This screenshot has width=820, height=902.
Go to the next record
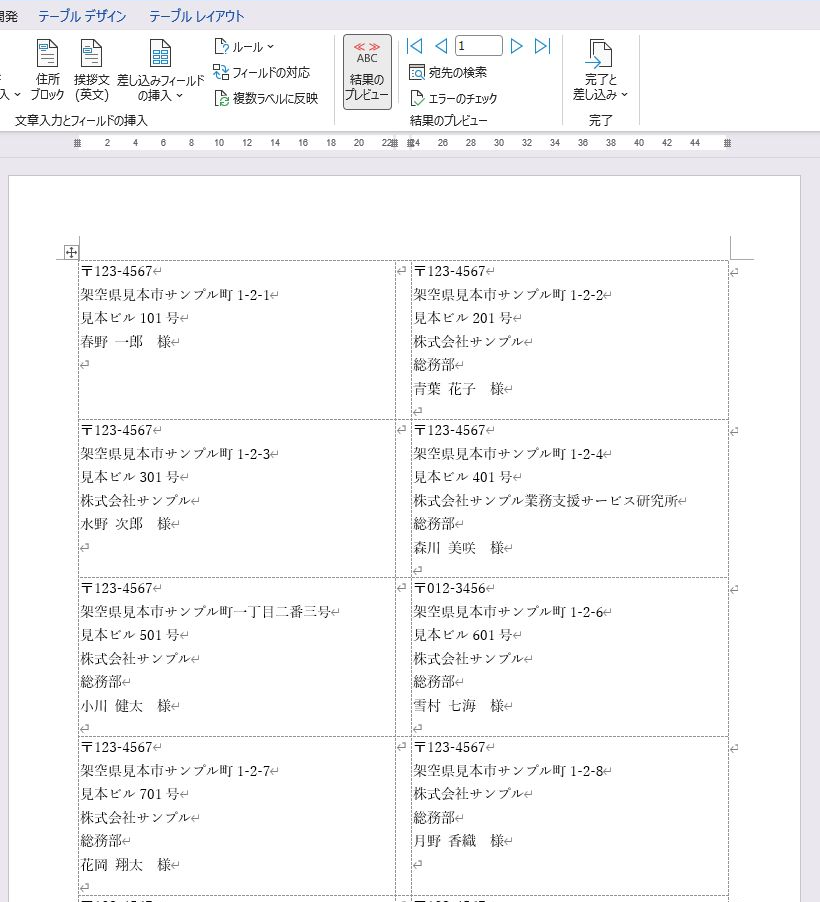[516, 46]
